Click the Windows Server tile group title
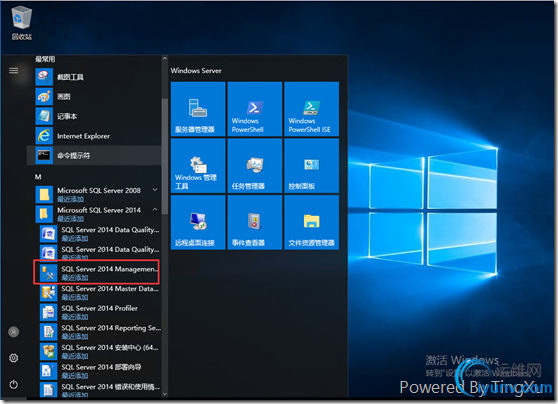 coord(196,70)
